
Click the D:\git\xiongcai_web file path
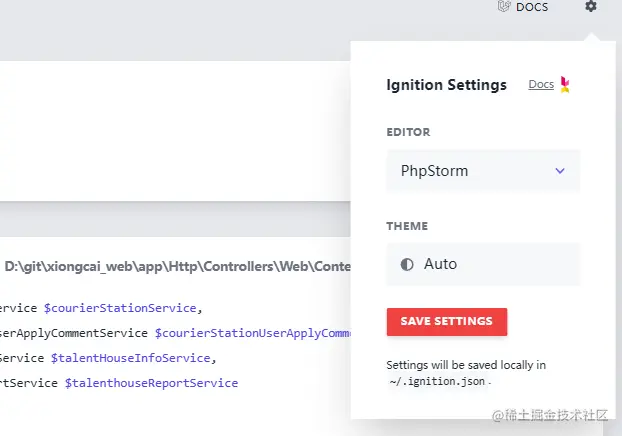177,267
